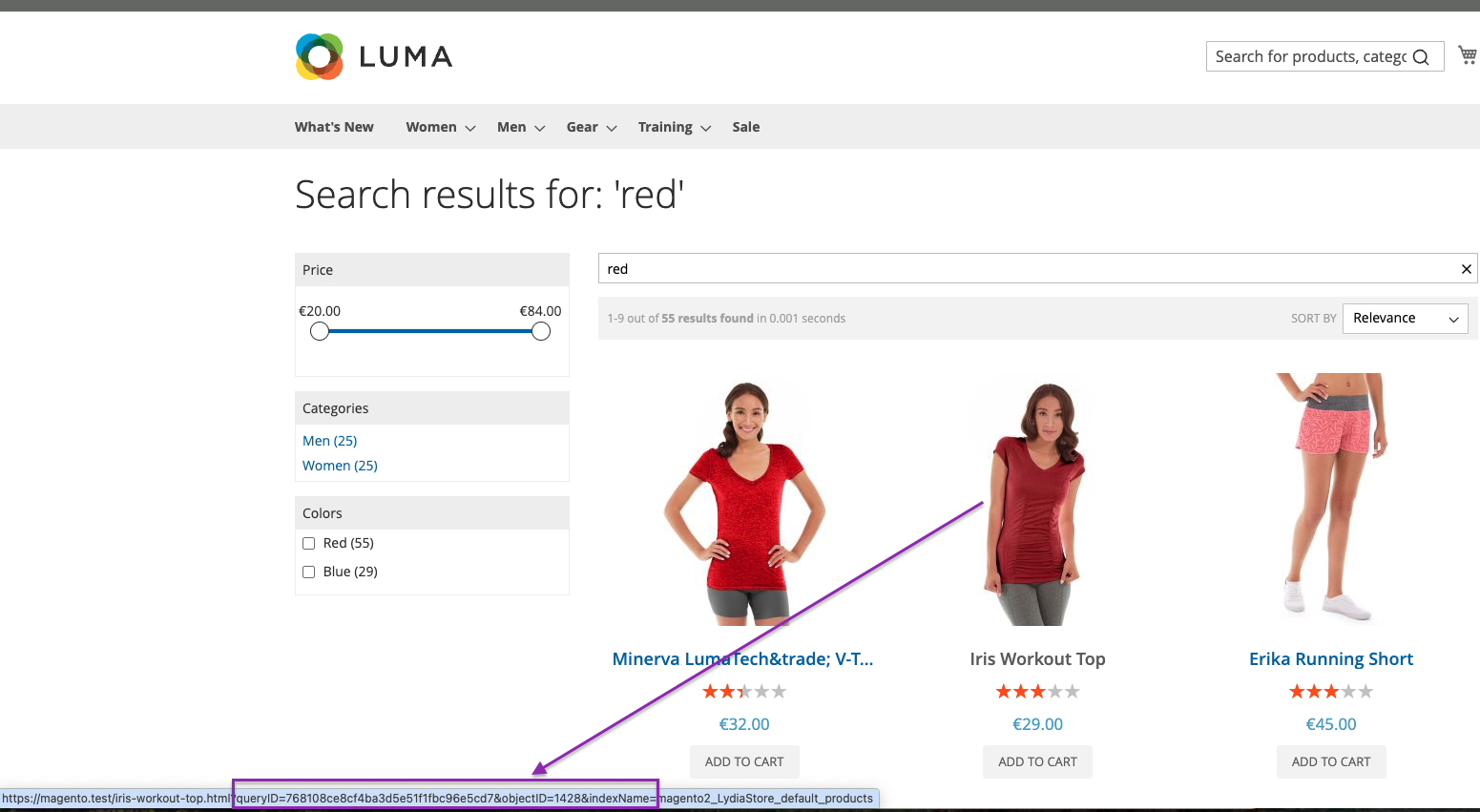Screen dimensions: 1480x812
Task: Go to What's New menu item
Action: [334, 127]
